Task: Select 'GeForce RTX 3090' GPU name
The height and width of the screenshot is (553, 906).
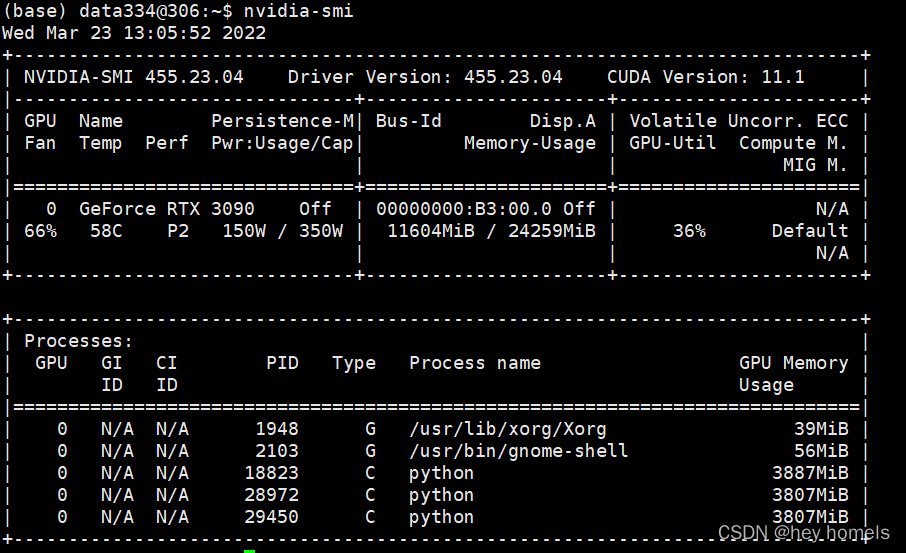Action: [166, 209]
